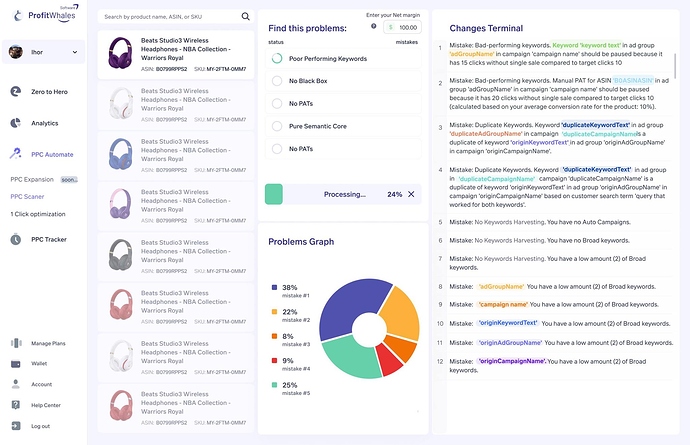
Task: Click the Manage Plans icon
Action: click(16, 343)
